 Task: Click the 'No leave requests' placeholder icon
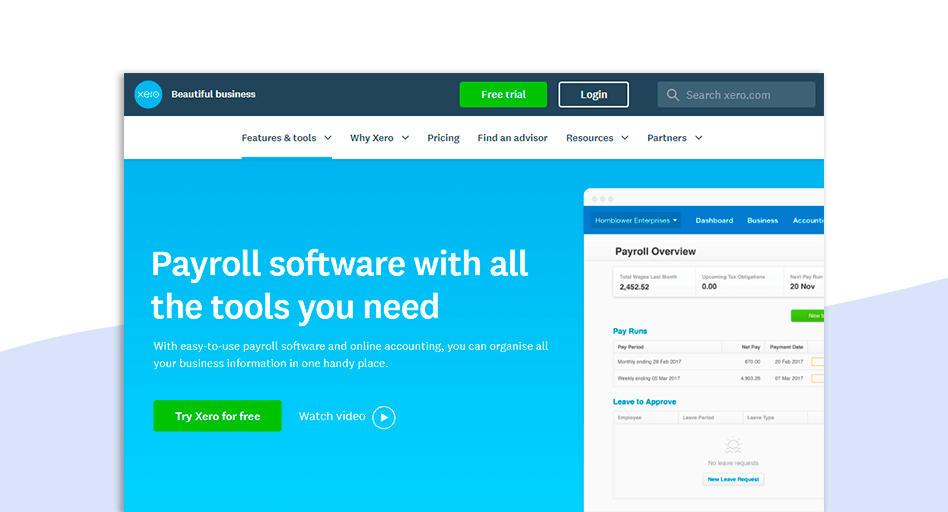coord(733,446)
